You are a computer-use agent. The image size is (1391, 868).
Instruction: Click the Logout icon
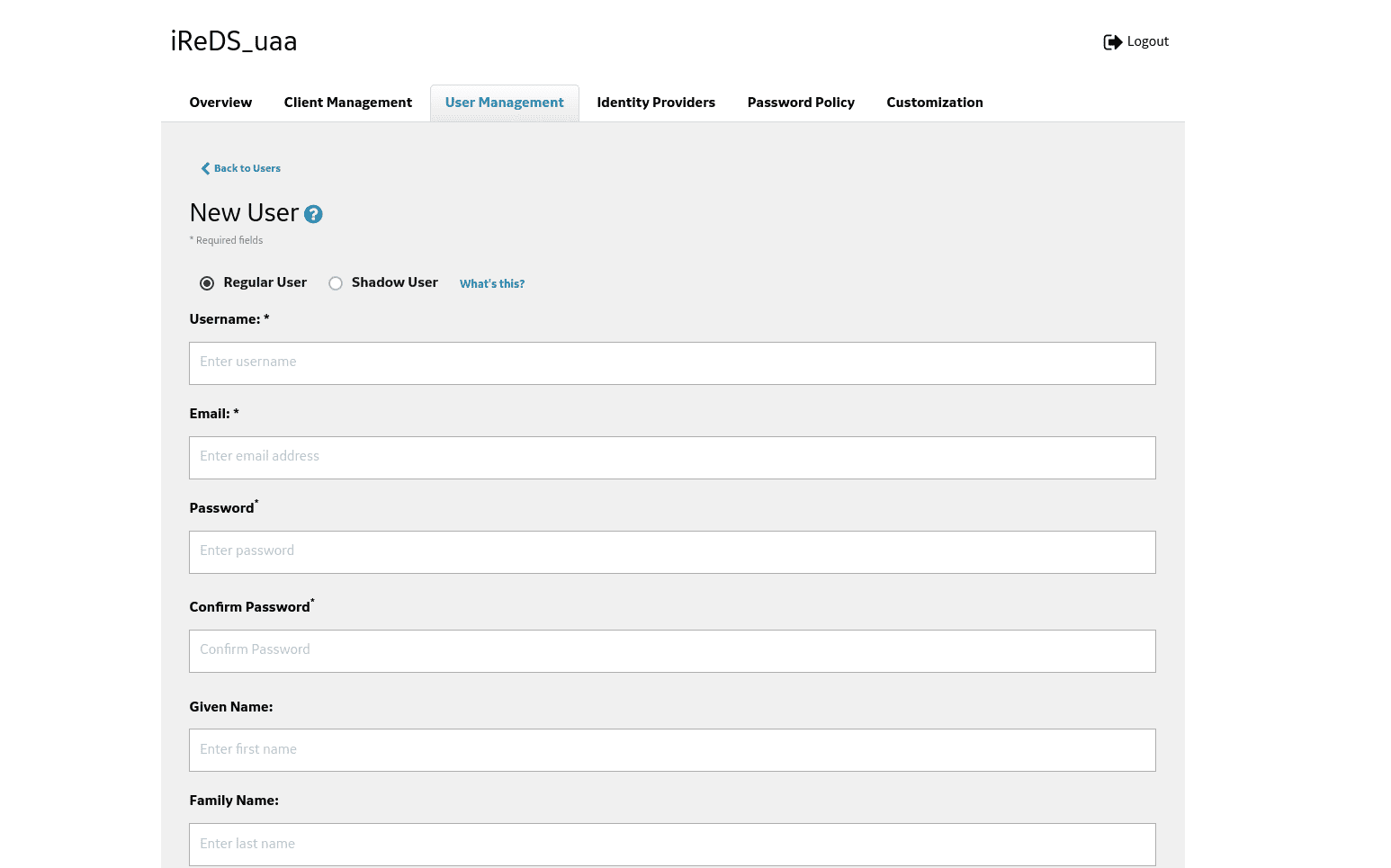click(1112, 41)
